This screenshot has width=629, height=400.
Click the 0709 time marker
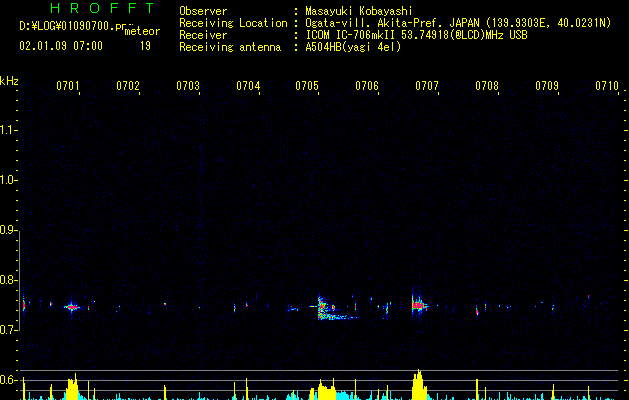[547, 86]
